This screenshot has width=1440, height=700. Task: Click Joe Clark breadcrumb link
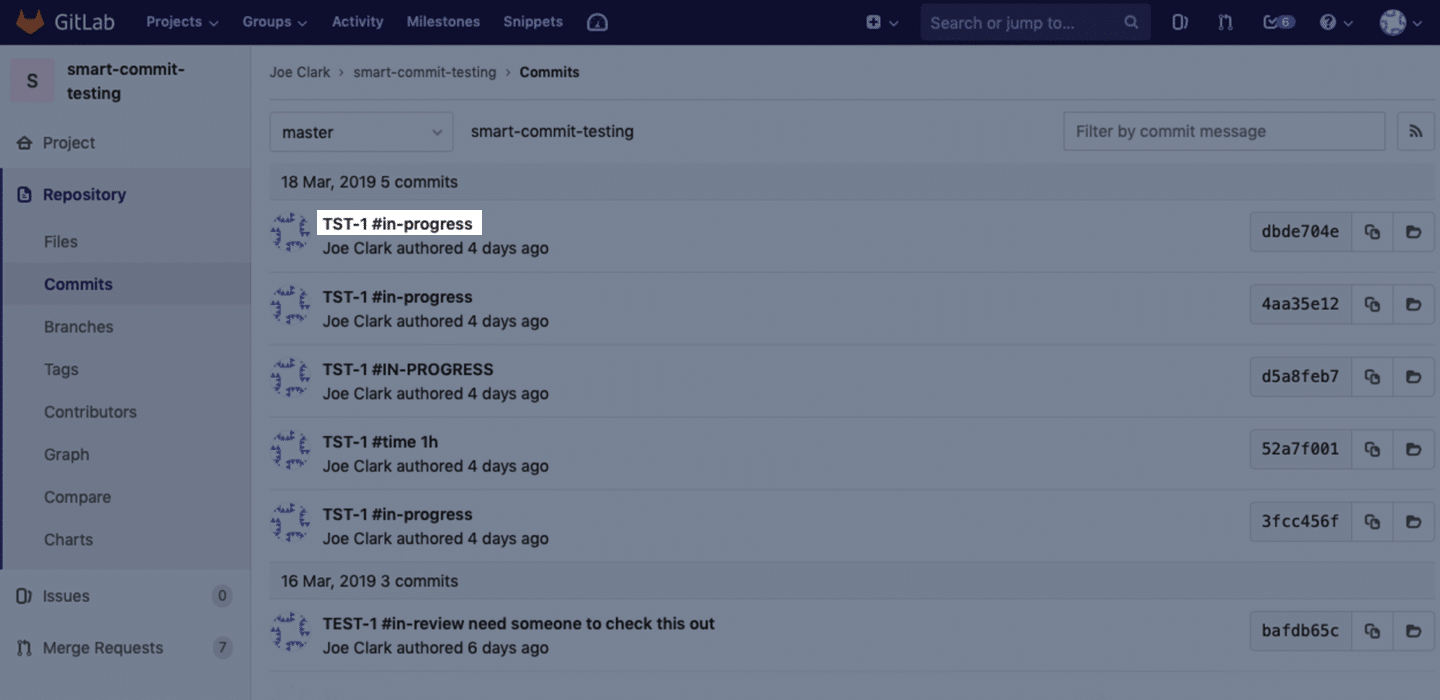click(x=300, y=72)
